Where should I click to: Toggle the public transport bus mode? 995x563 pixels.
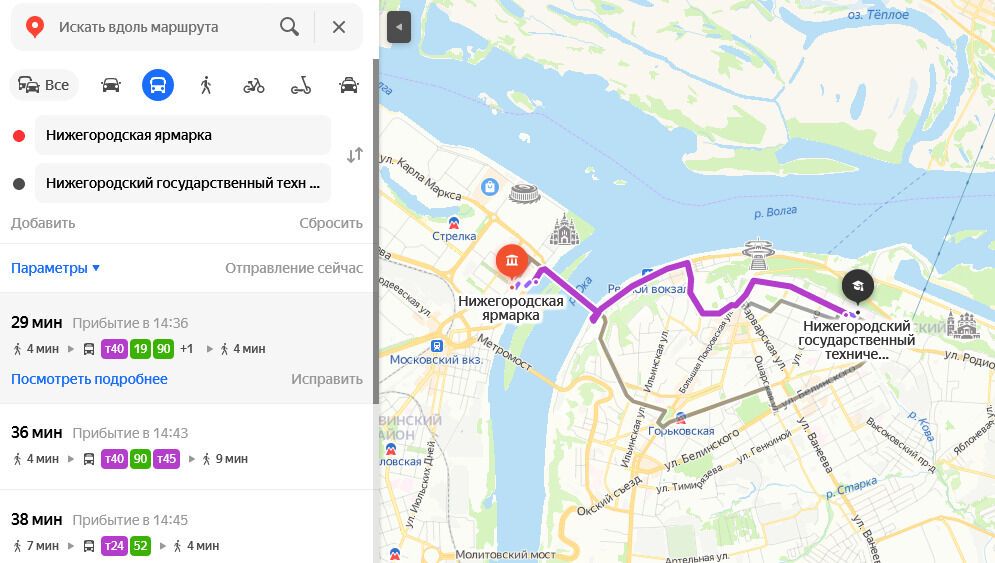pyautogui.click(x=158, y=85)
